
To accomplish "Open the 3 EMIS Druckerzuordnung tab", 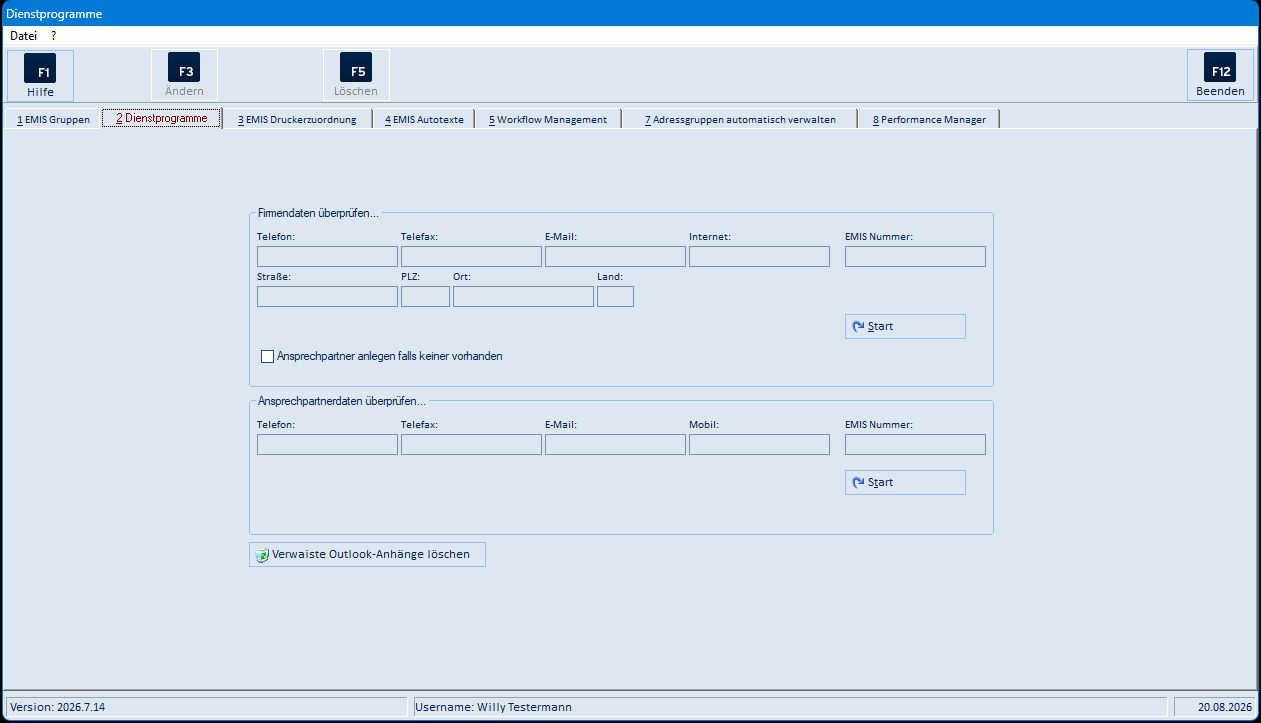I will point(297,120).
